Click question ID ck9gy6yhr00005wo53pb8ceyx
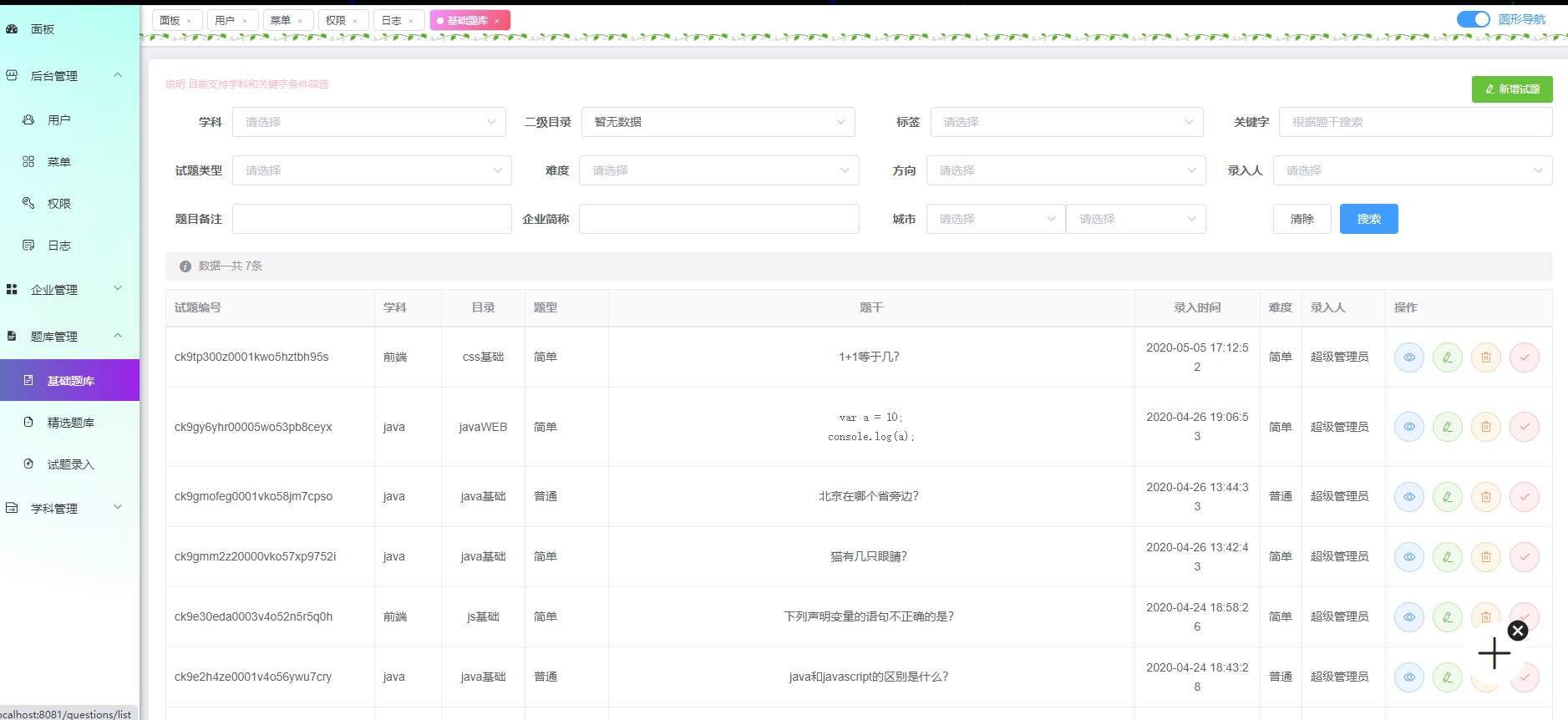 tap(253, 427)
